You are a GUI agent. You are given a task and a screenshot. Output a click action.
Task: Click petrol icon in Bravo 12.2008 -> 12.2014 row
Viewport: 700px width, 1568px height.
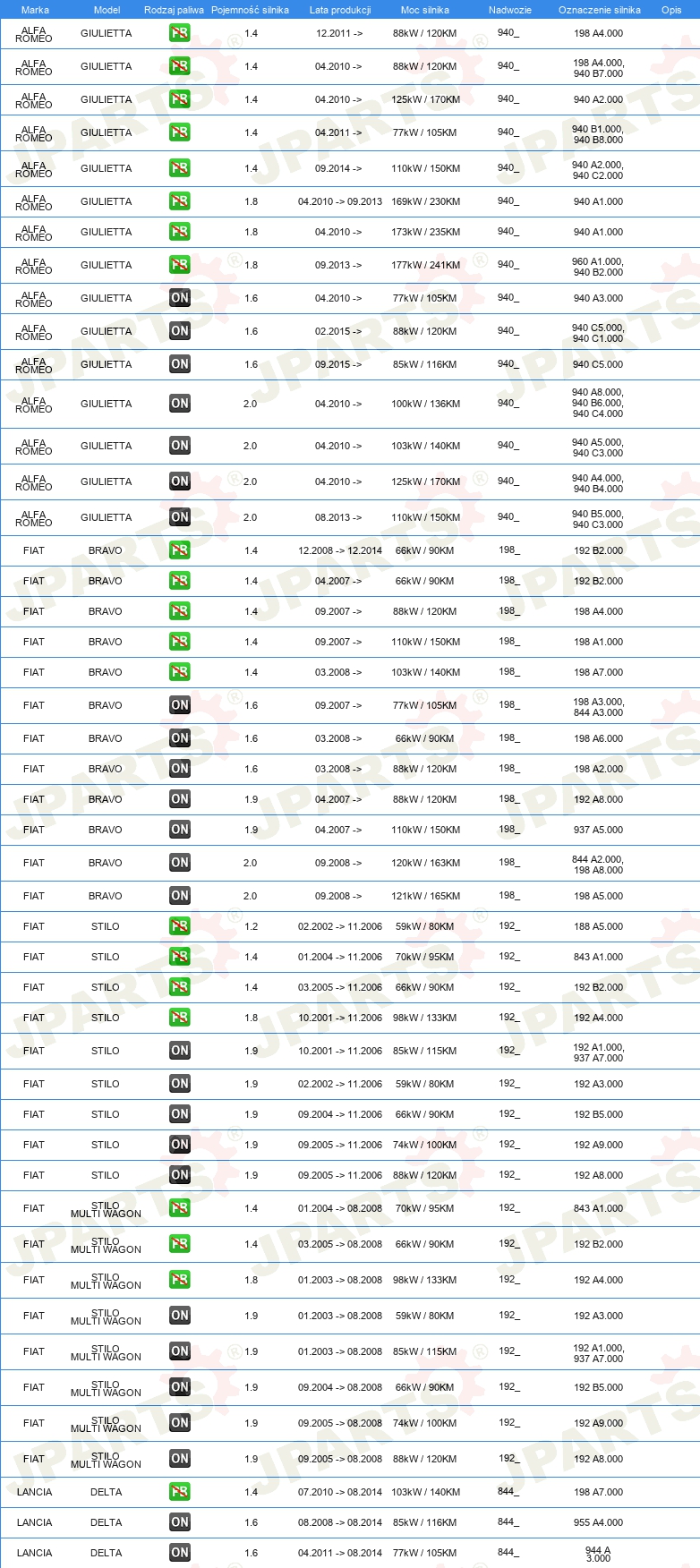coord(179,550)
